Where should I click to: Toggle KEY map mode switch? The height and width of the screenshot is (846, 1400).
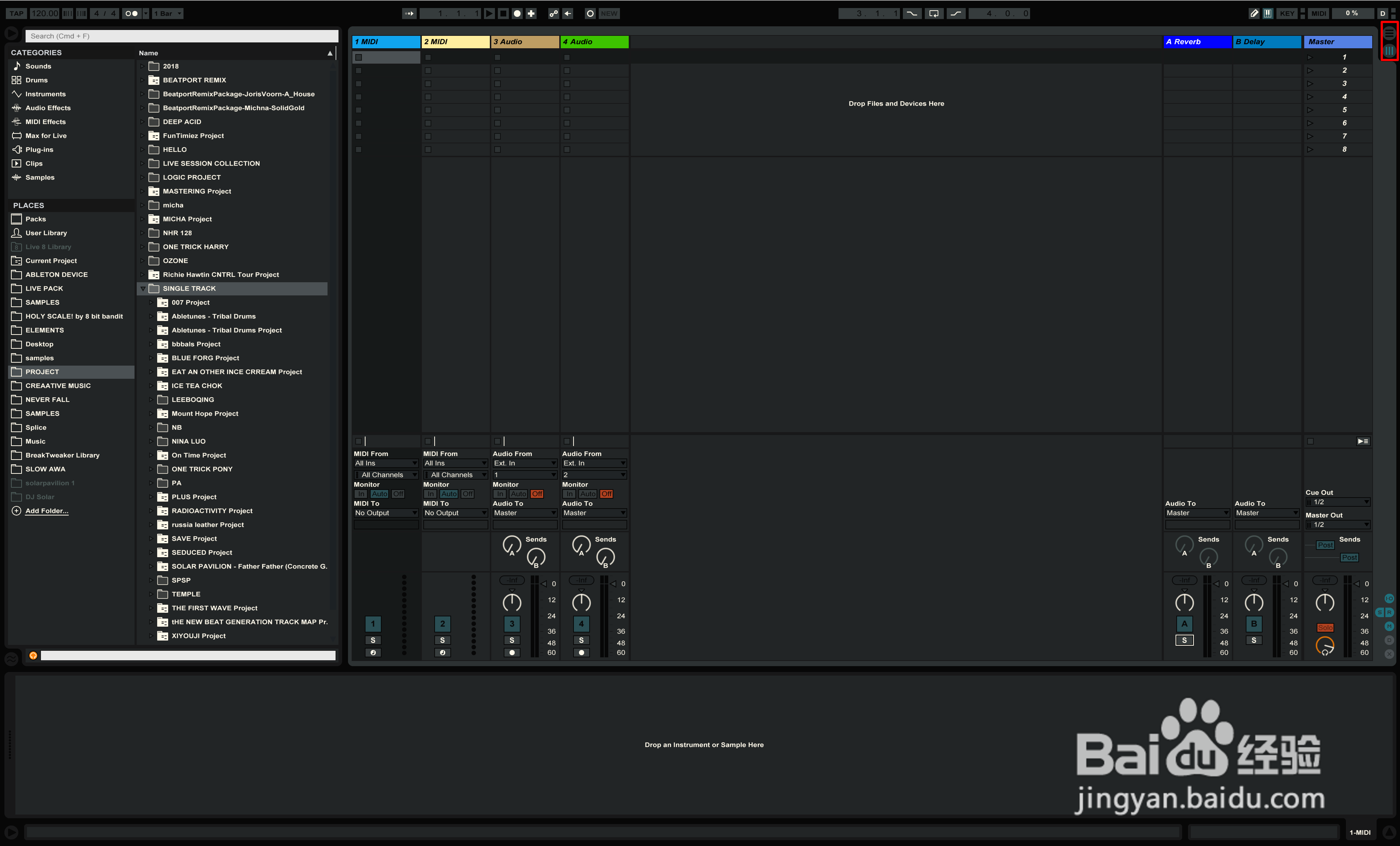1287,13
